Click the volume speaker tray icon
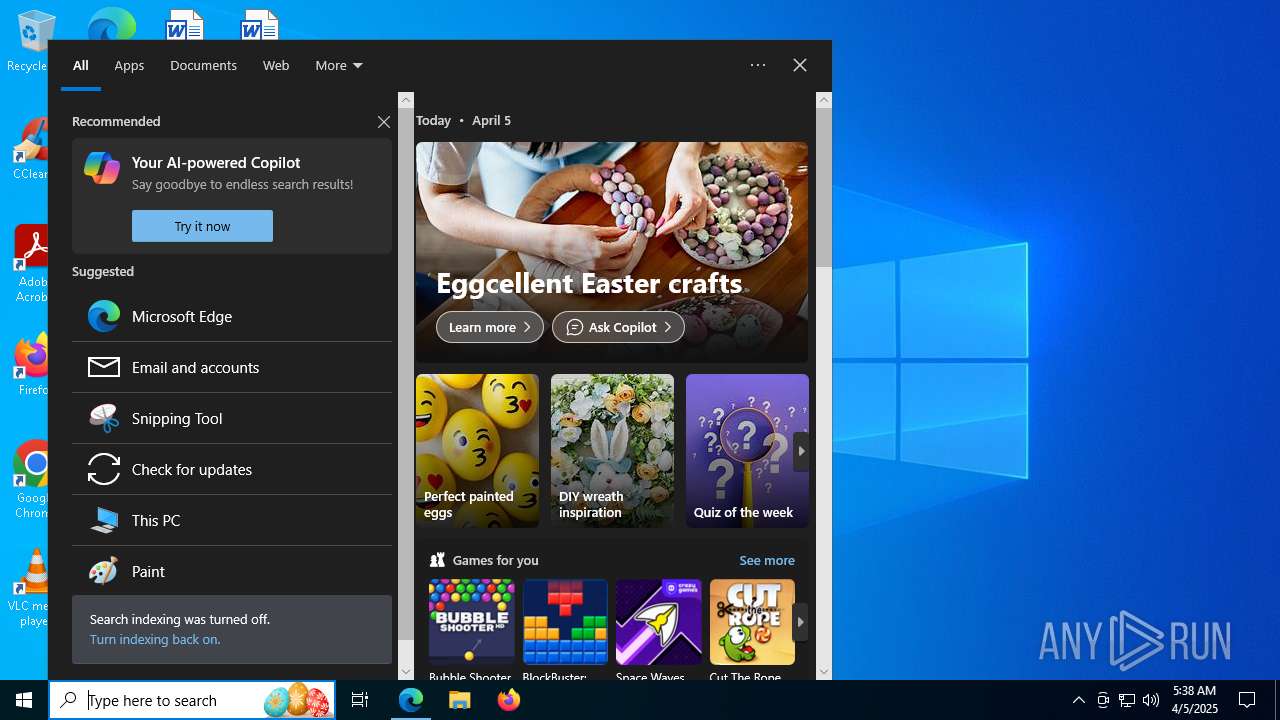 (1151, 700)
